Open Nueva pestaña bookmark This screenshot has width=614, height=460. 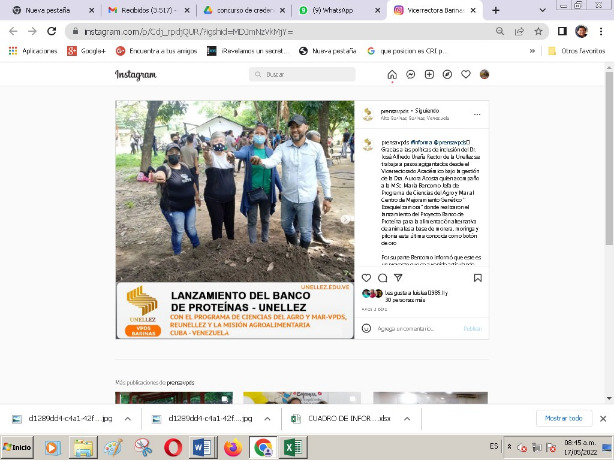(x=328, y=51)
